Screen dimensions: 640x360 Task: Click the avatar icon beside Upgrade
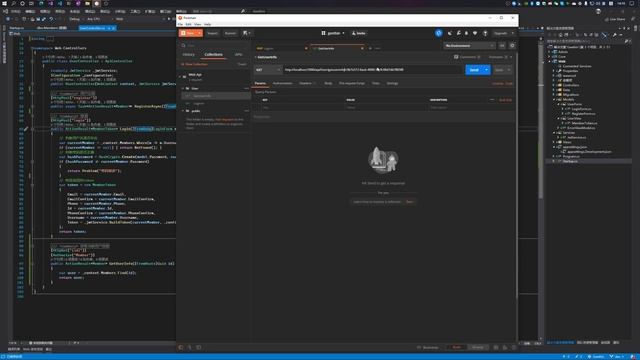[485, 33]
